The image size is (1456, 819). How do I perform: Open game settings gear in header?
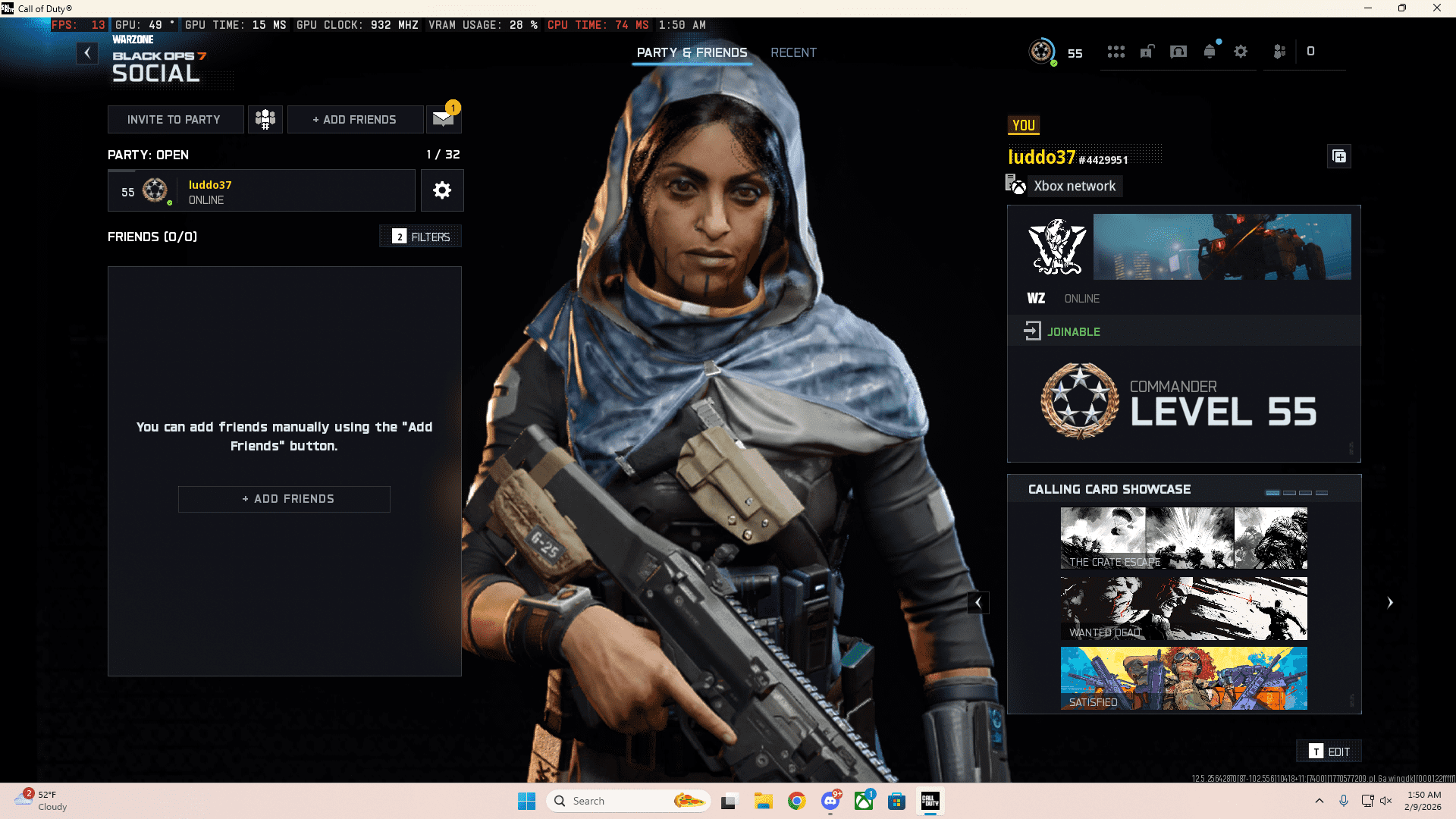pyautogui.click(x=1241, y=52)
